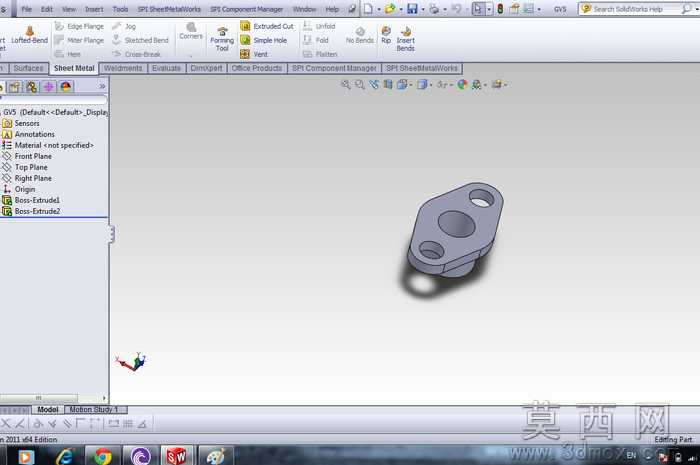Select the Cross-Break tool
This screenshot has height=465, width=700.
tap(136, 54)
